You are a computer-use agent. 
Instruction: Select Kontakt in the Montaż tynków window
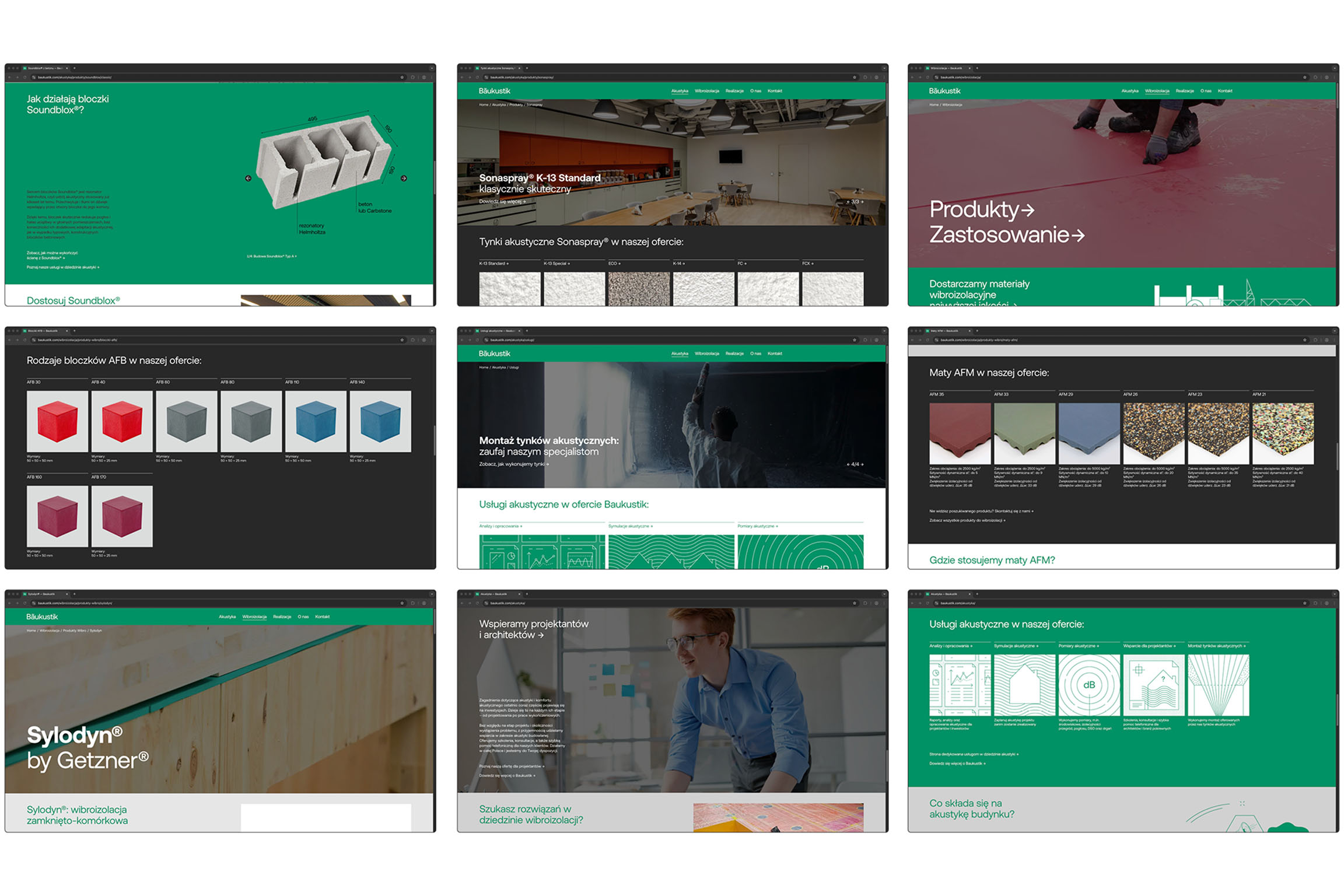[x=775, y=353]
